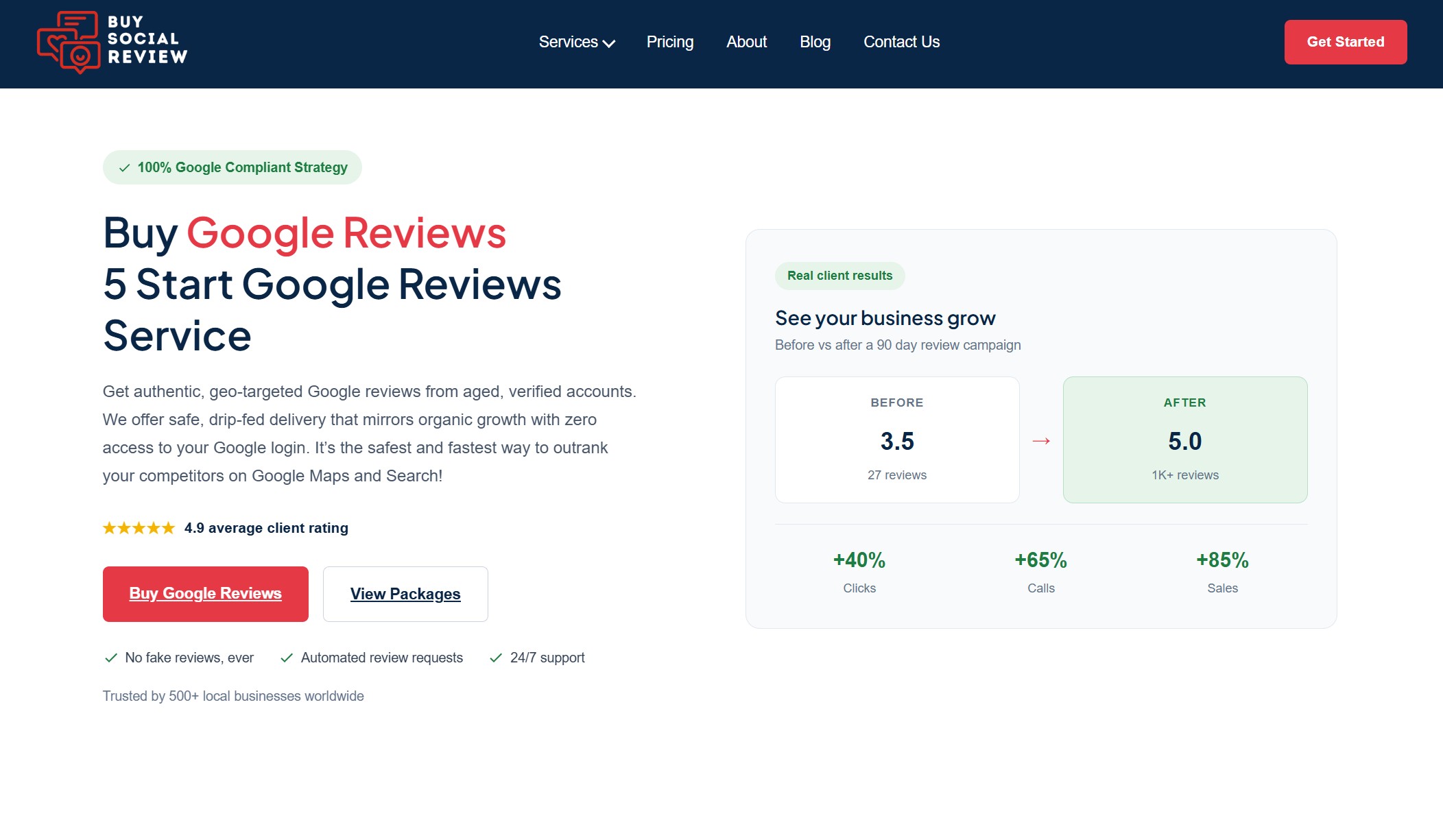The image size is (1443, 840).
Task: Go to the About page
Action: (746, 42)
